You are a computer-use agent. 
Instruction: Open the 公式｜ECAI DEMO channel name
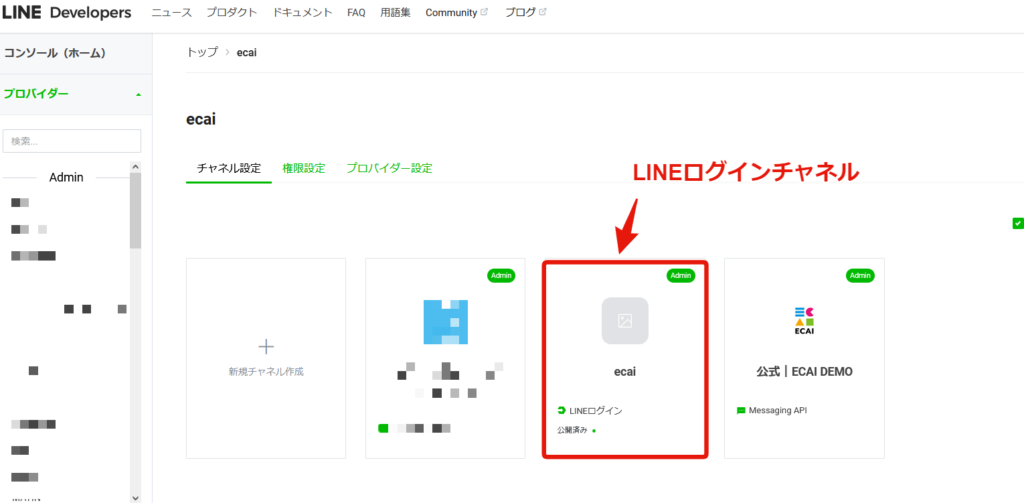[x=805, y=372]
